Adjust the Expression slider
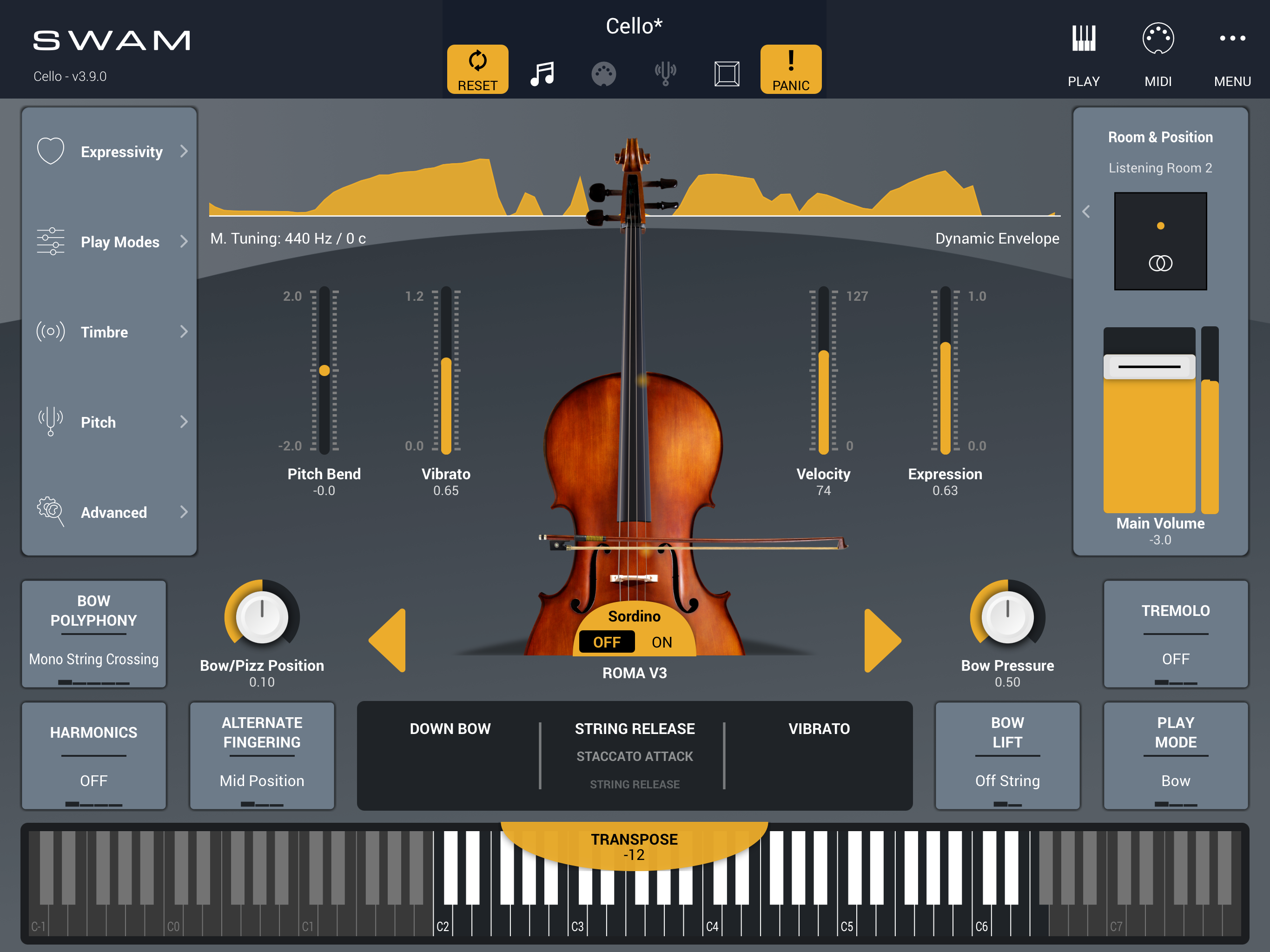 945,370
